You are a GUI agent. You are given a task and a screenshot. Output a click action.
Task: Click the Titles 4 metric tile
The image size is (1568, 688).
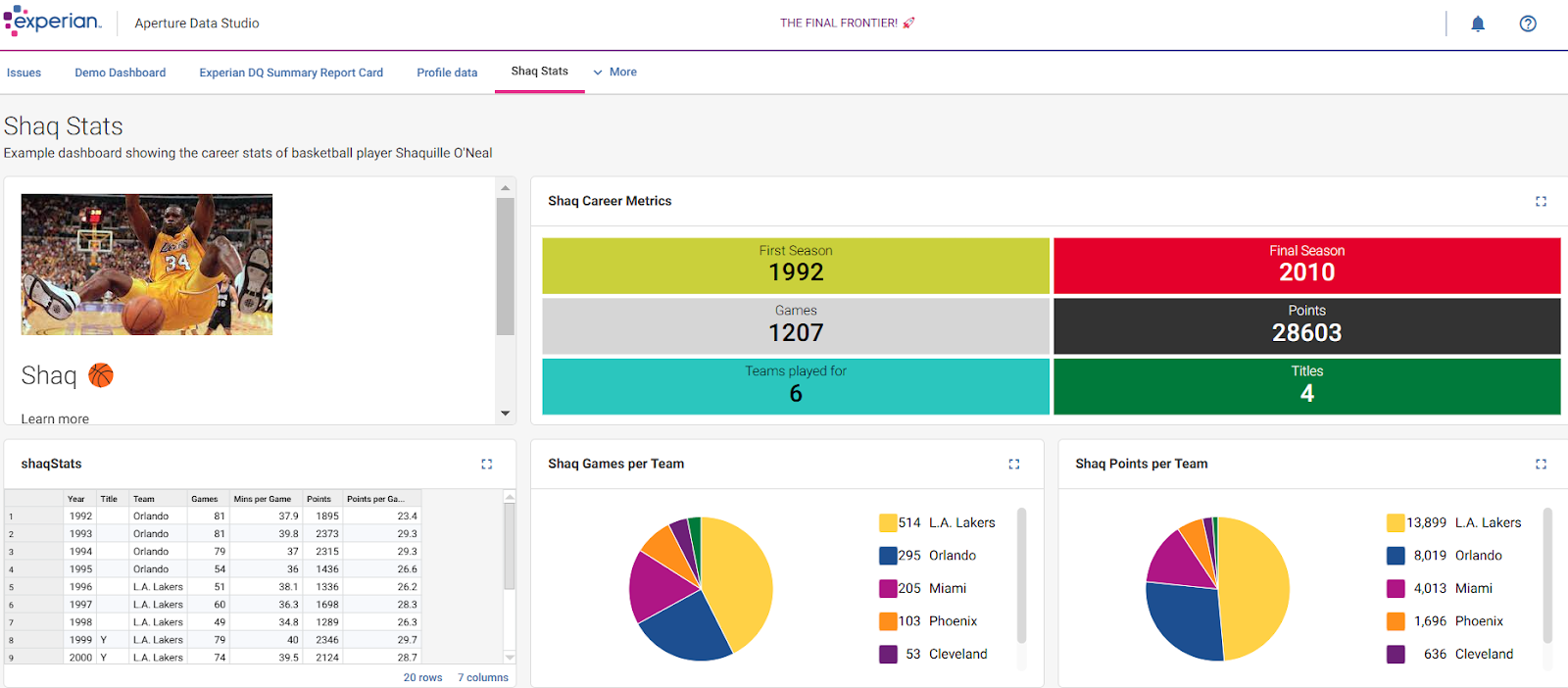click(1307, 386)
